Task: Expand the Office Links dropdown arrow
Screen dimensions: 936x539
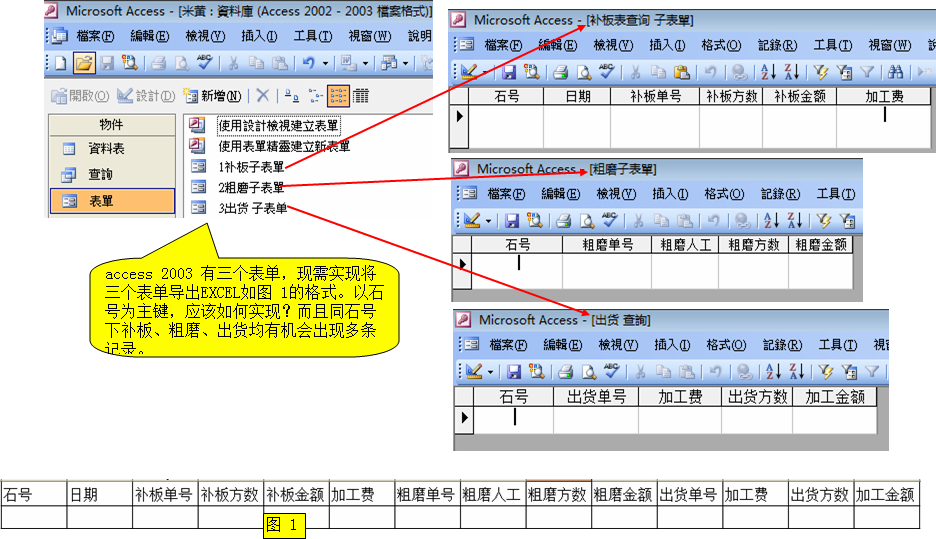Action: (364, 63)
